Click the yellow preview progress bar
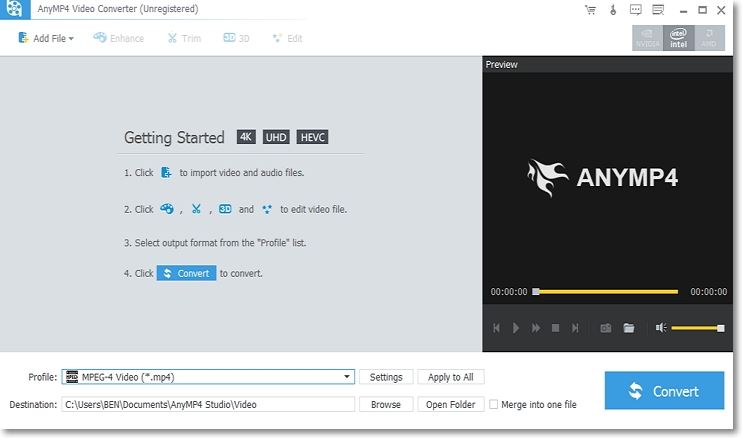The image size is (742, 438). point(605,292)
